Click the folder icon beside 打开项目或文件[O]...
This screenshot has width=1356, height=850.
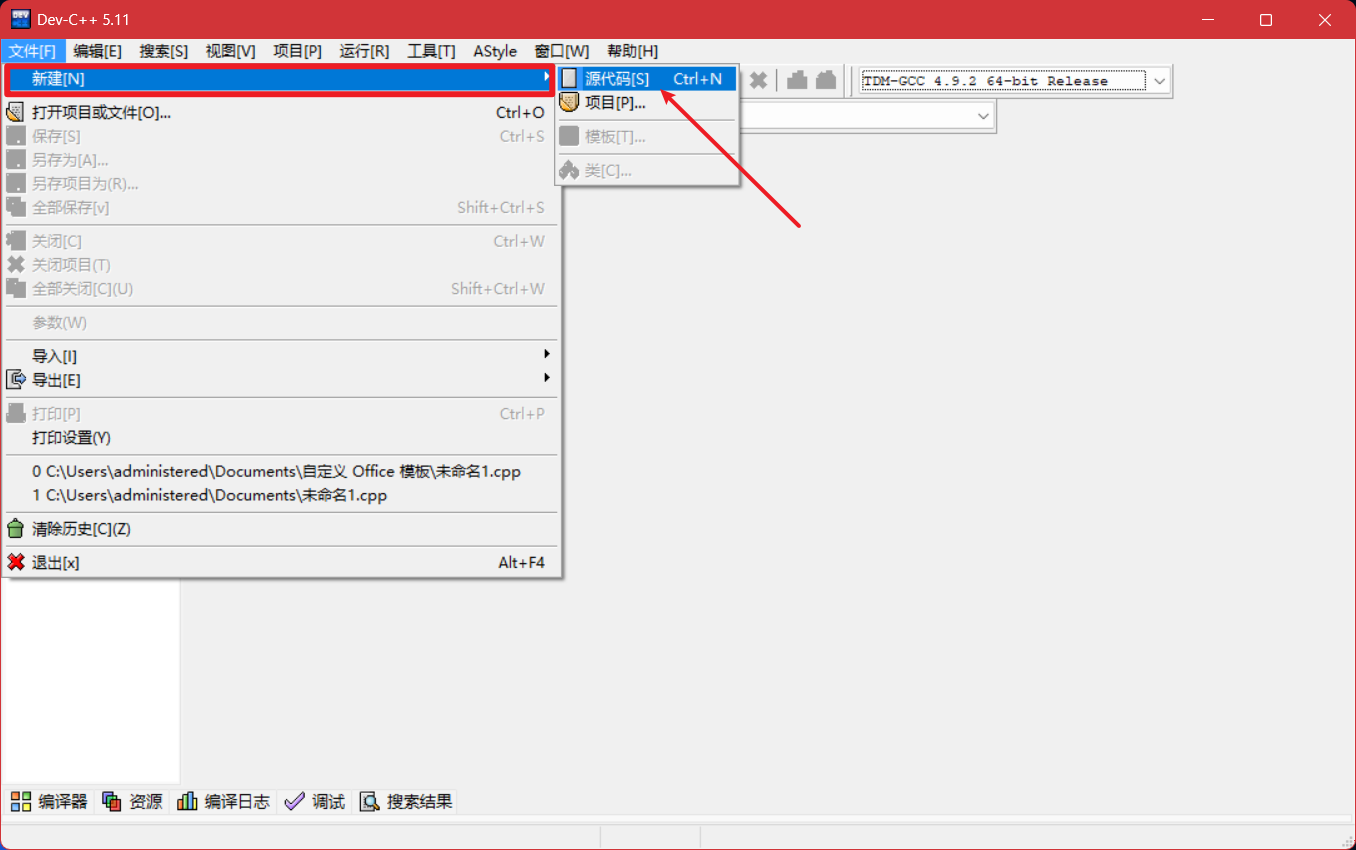(15, 113)
